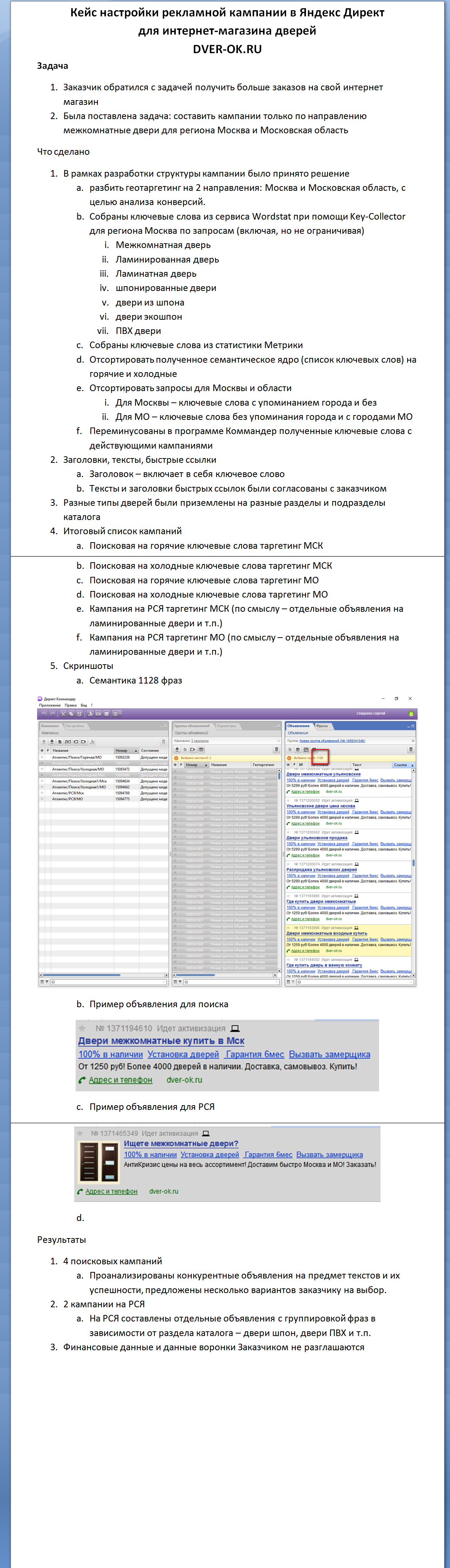Image resolution: width=450 pixels, height=1568 pixels.
Task: Sort campaigns by Состояние column header
Action: pos(153,750)
